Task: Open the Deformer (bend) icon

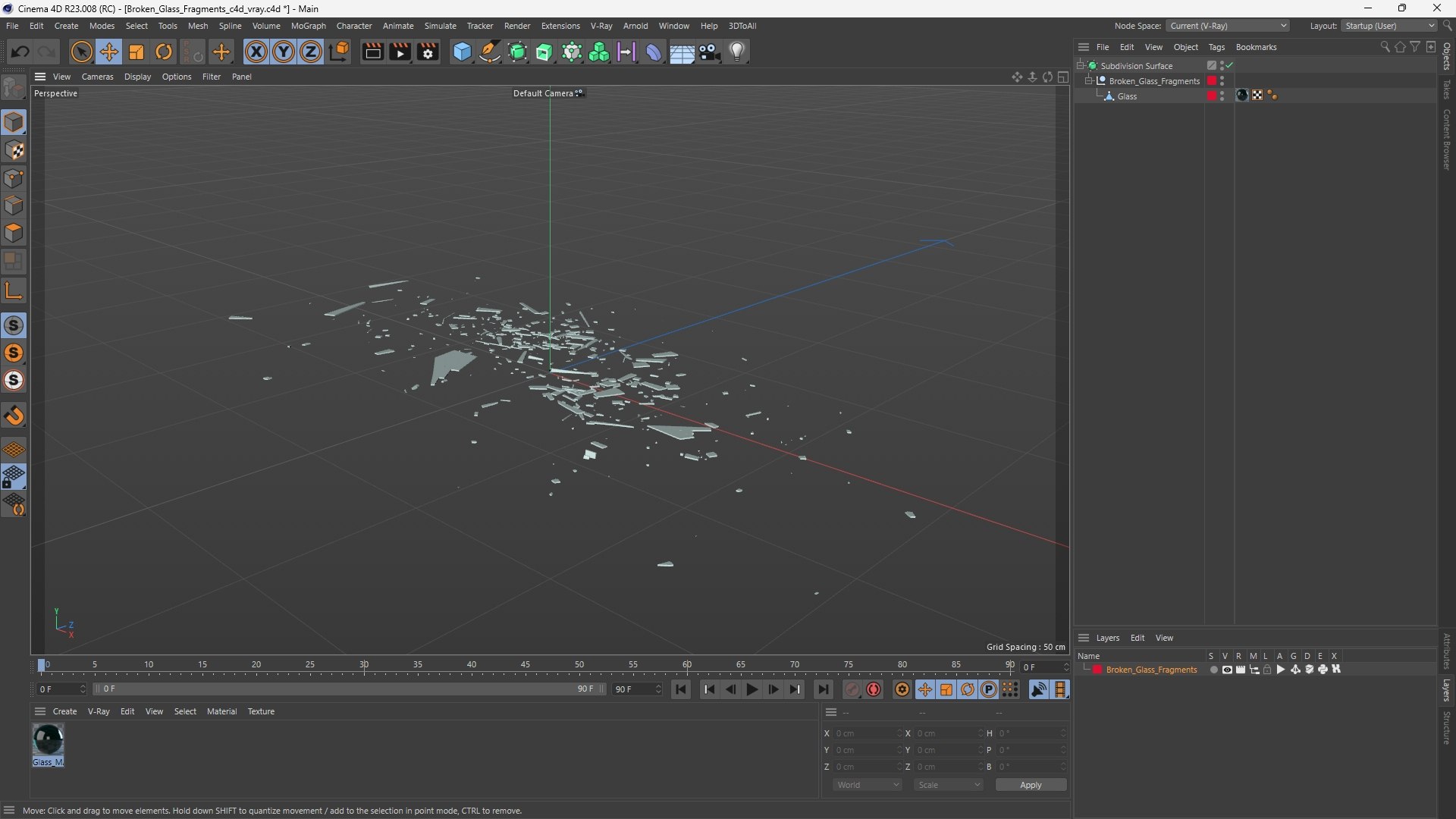Action: pos(654,52)
